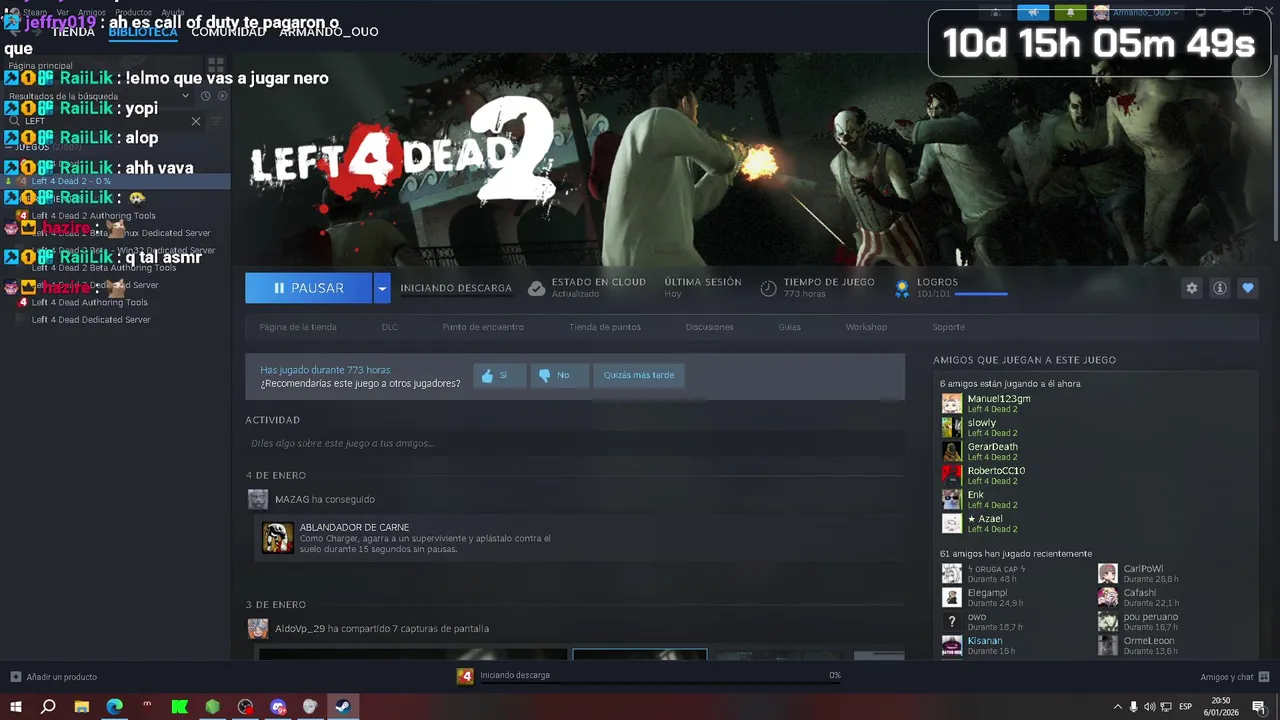Expand Resultados de la búsqueda dropdown
Image resolution: width=1280 pixels, height=720 pixels.
185,96
